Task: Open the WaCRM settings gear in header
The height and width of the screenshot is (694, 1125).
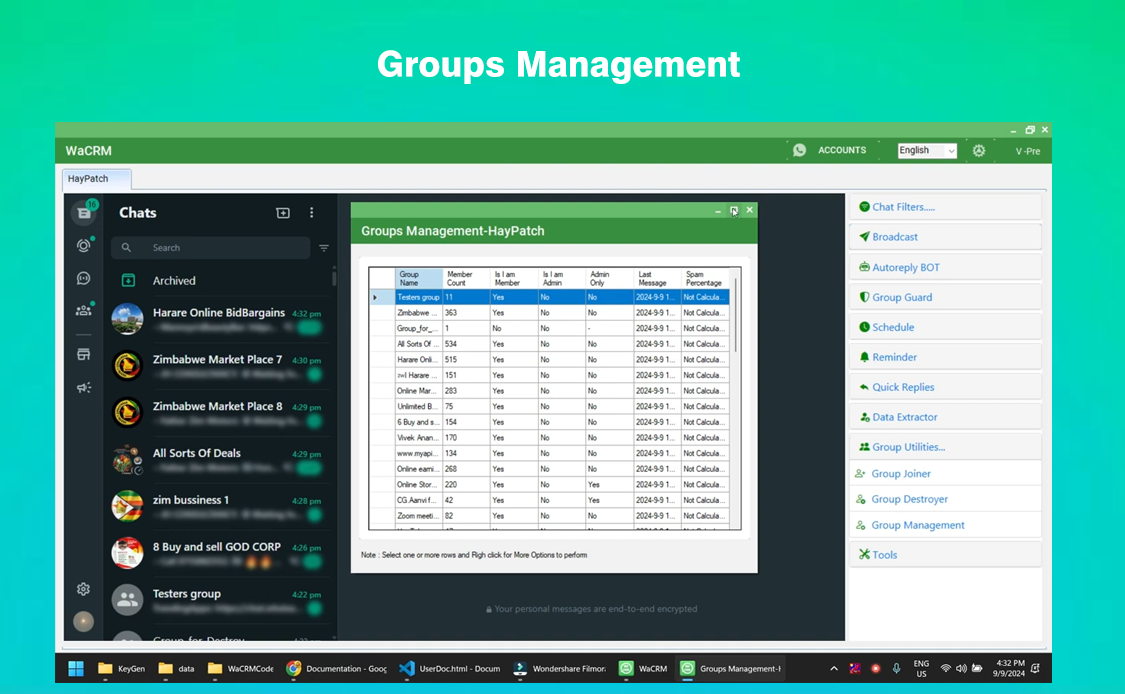Action: tap(979, 151)
